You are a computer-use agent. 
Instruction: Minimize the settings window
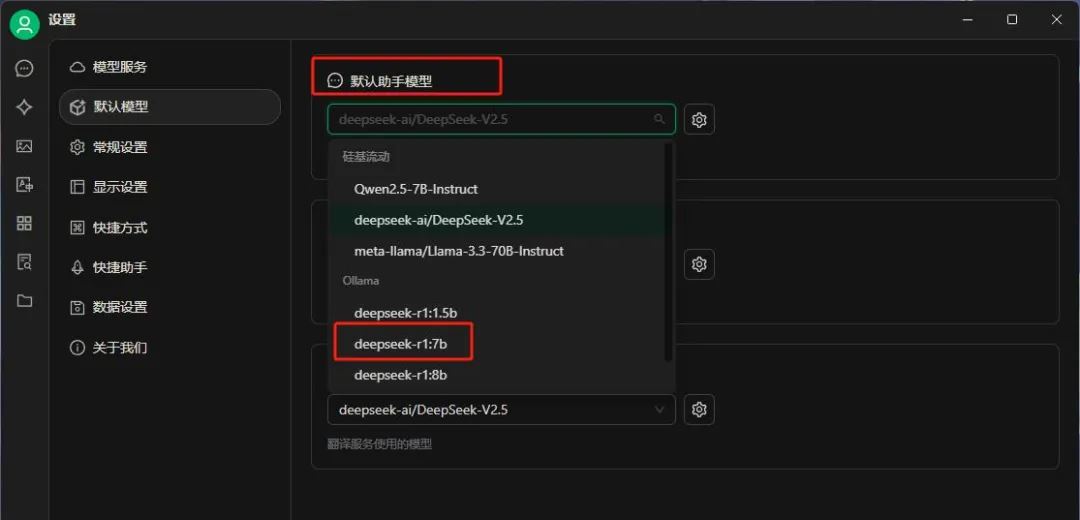pos(968,20)
